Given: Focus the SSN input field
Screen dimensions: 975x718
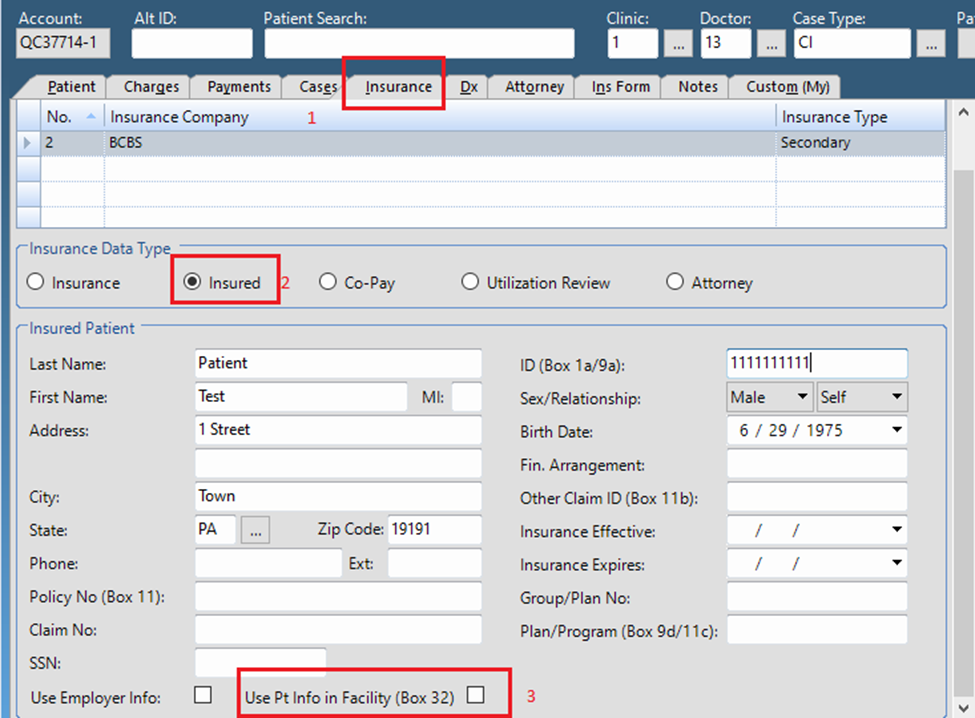Looking at the screenshot, I should pyautogui.click(x=261, y=663).
